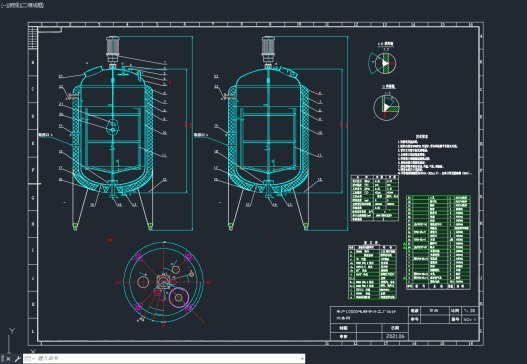Select the red 270 angle label

(x=118, y=282)
